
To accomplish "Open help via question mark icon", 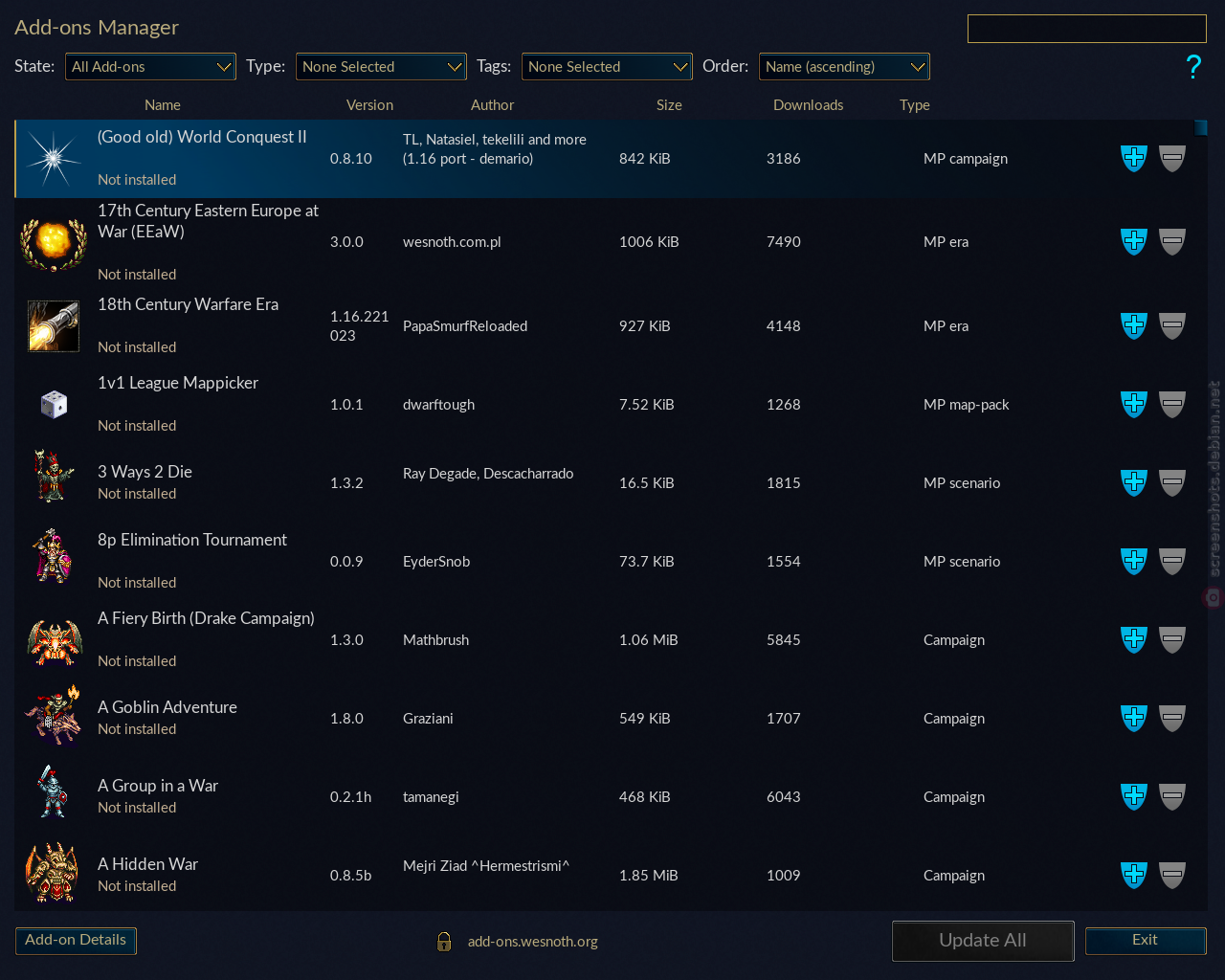I will pos(1193,67).
